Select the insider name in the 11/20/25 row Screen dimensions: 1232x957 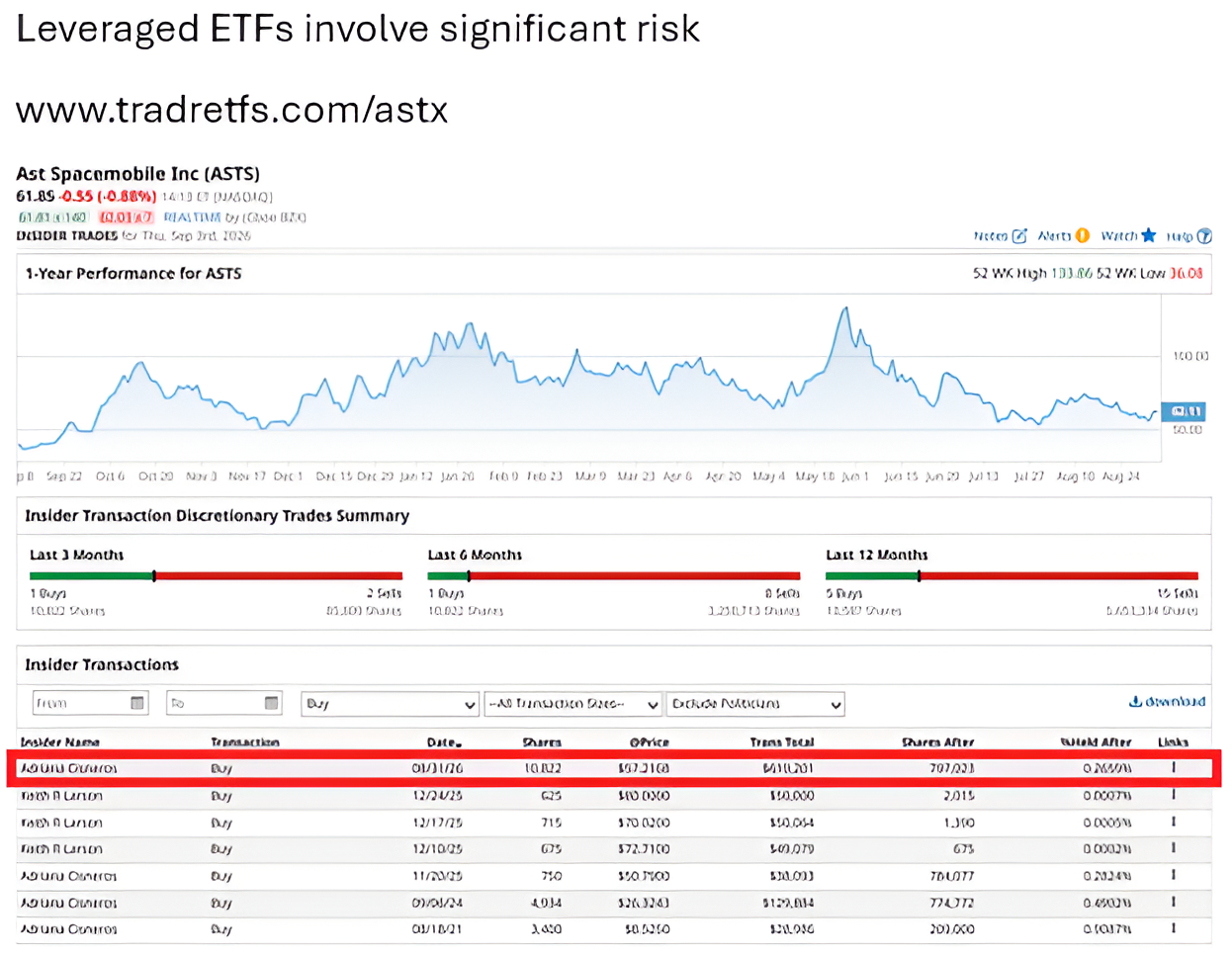point(69,875)
